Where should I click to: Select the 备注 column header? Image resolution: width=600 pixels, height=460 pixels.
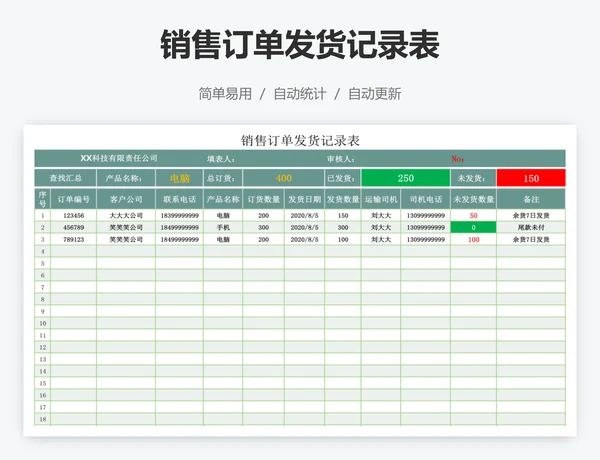click(531, 199)
